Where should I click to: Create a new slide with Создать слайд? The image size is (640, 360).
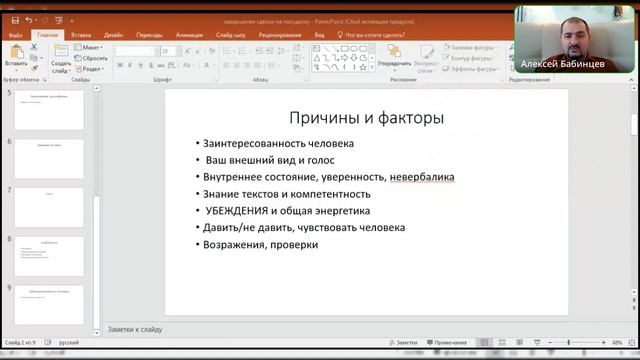pos(61,59)
